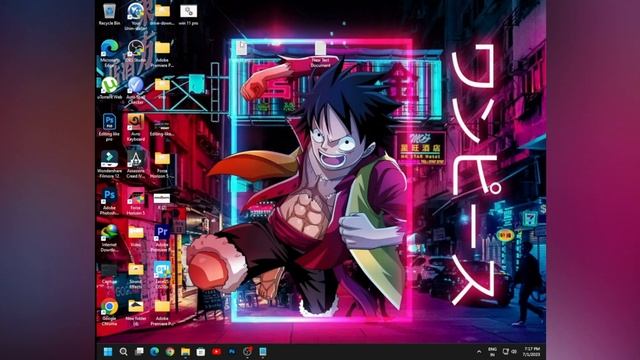Open the win 11 pro settings file
The height and width of the screenshot is (360, 640).
[x=188, y=15]
